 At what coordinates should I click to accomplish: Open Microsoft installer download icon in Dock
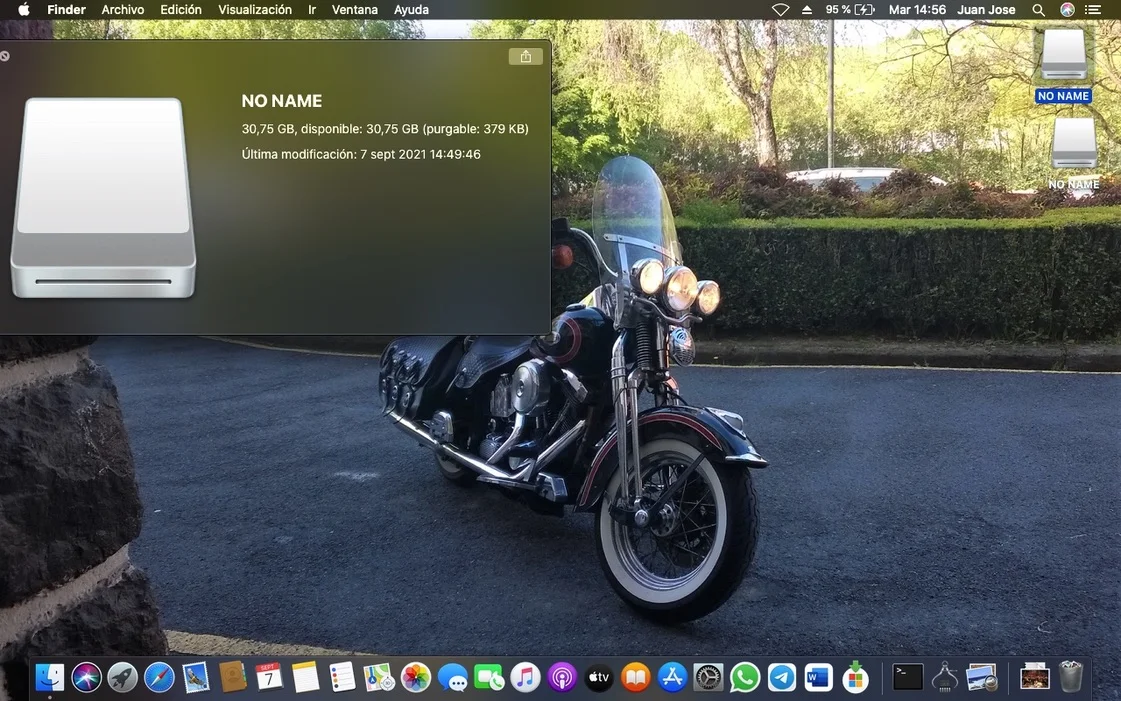(855, 677)
